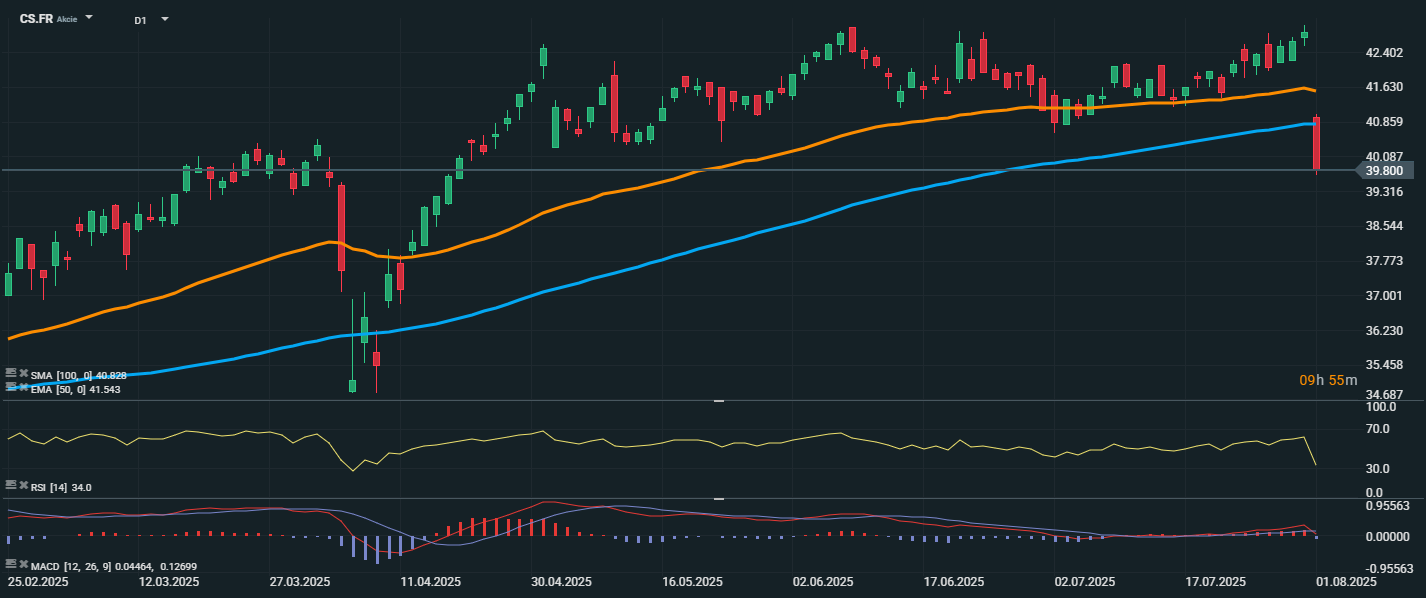Viewport: 1426px width, 598px height.
Task: Click the 02.06.2025 date label
Action: pos(823,581)
